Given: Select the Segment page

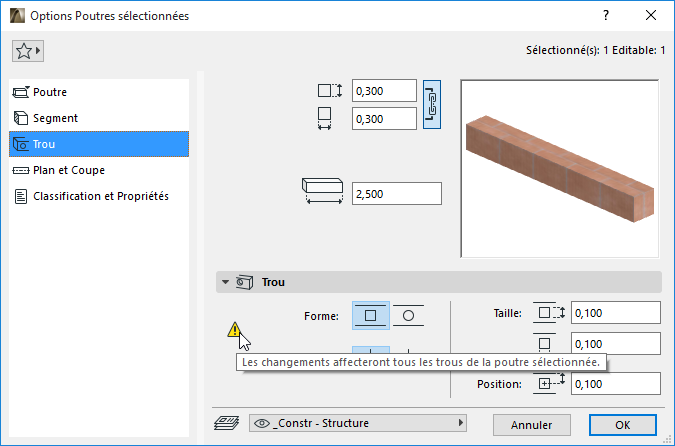Looking at the screenshot, I should point(99,118).
